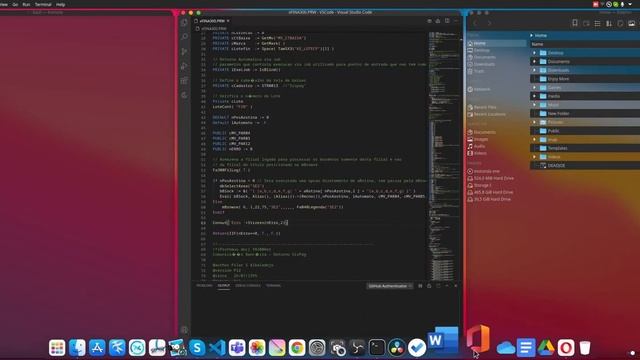Close the open PRW editor tab

[228, 21]
